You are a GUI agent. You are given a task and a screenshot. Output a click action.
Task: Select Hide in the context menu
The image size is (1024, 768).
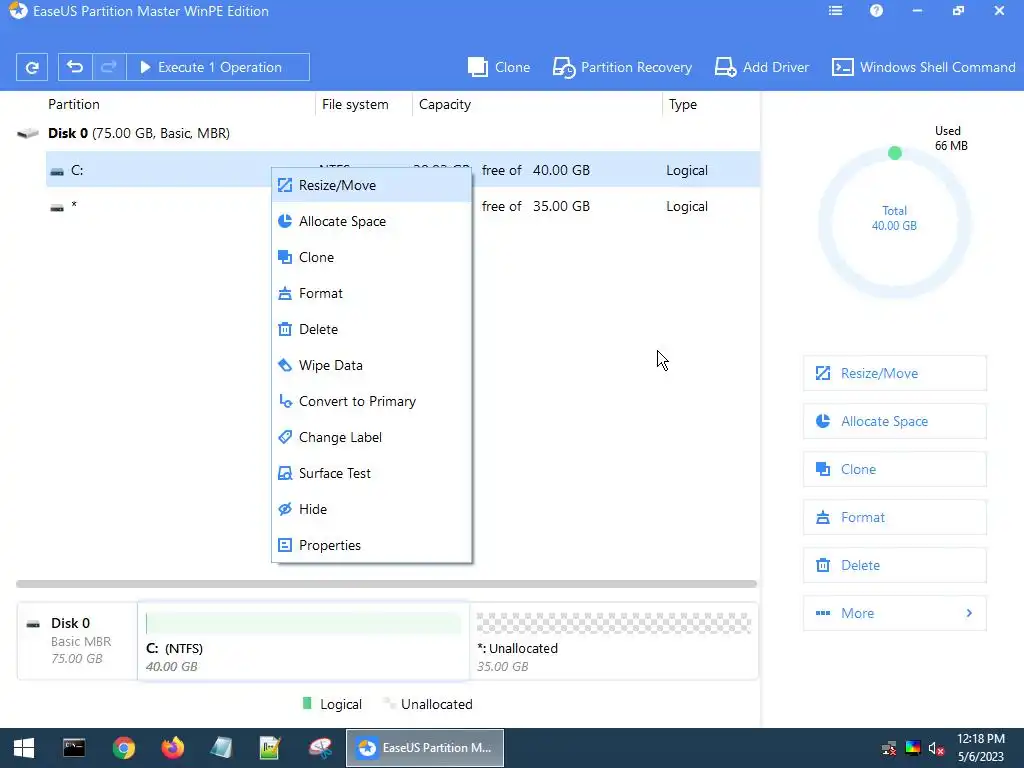coord(372,509)
